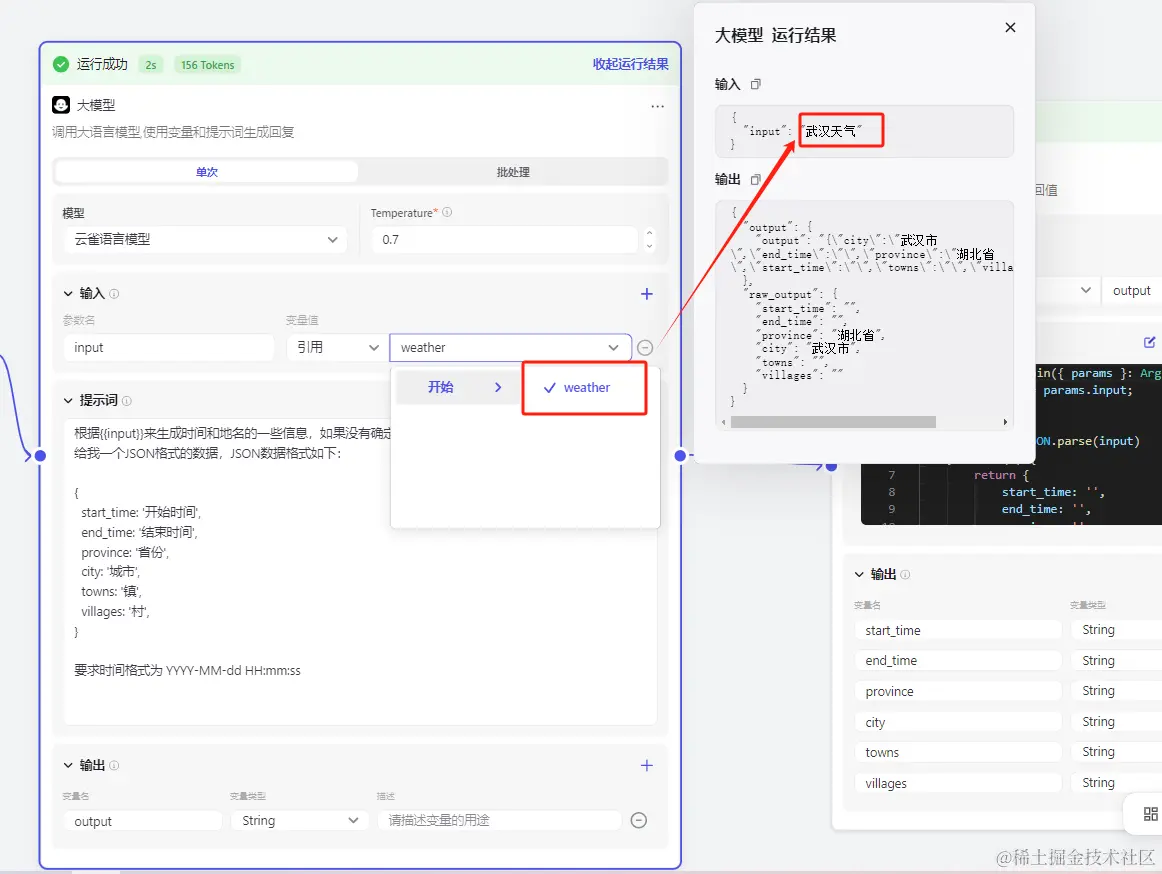Add a new input parameter with plus icon

point(646,294)
